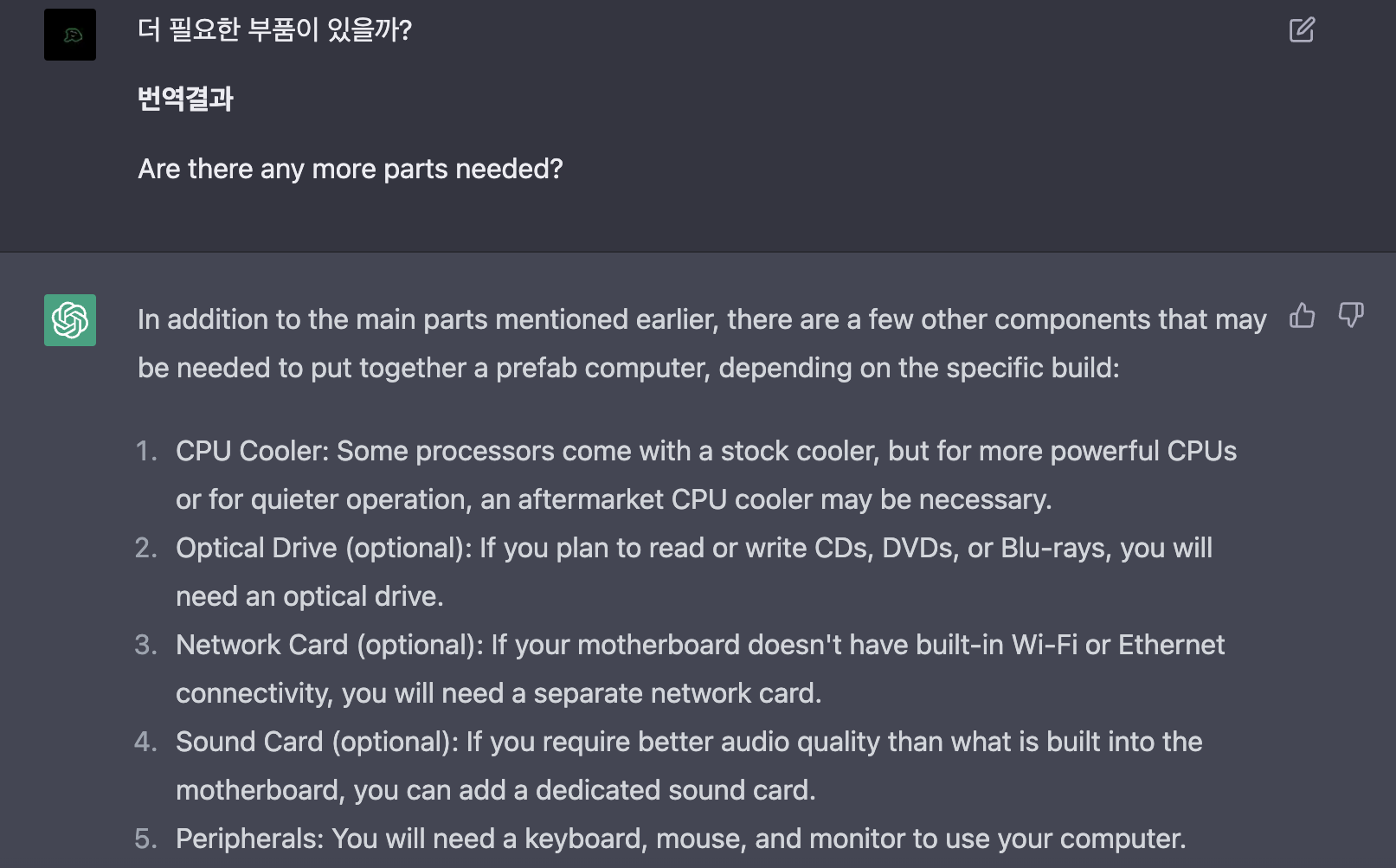Click the edit pencil icon on user message
Image resolution: width=1396 pixels, height=868 pixels.
coord(1300,29)
